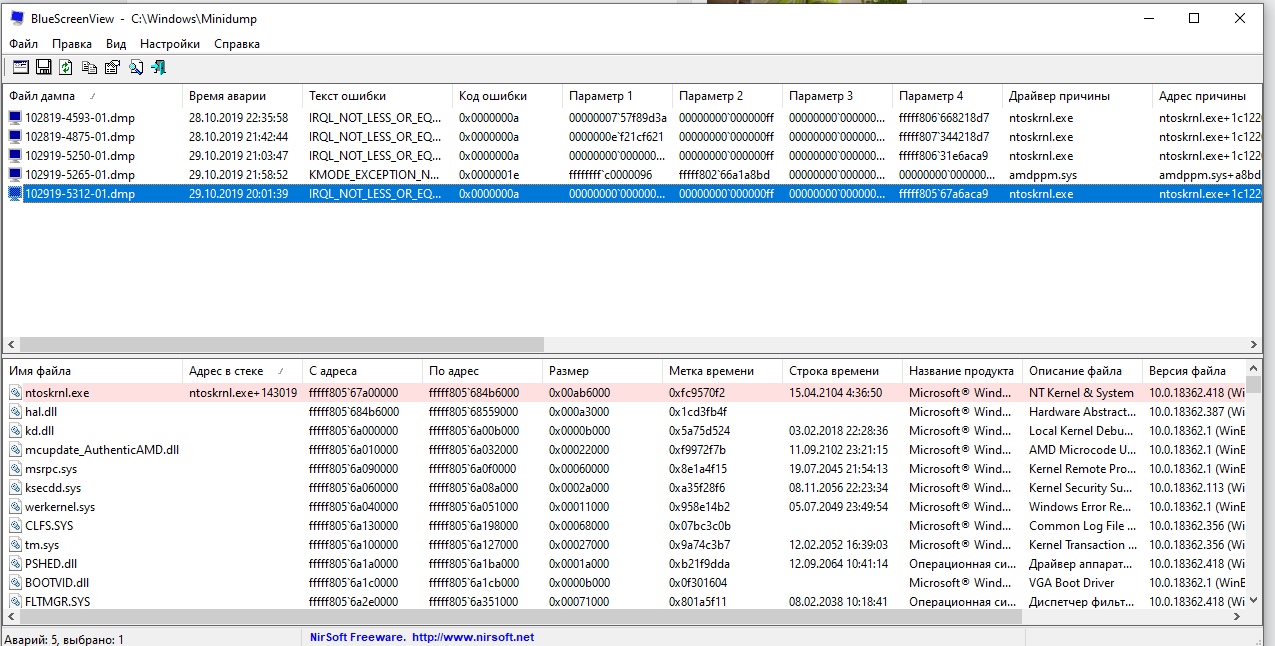Screen dimensions: 1275x646
Task: Select the Hardware Abstract... description cell
Action: pyautogui.click(x=1083, y=412)
